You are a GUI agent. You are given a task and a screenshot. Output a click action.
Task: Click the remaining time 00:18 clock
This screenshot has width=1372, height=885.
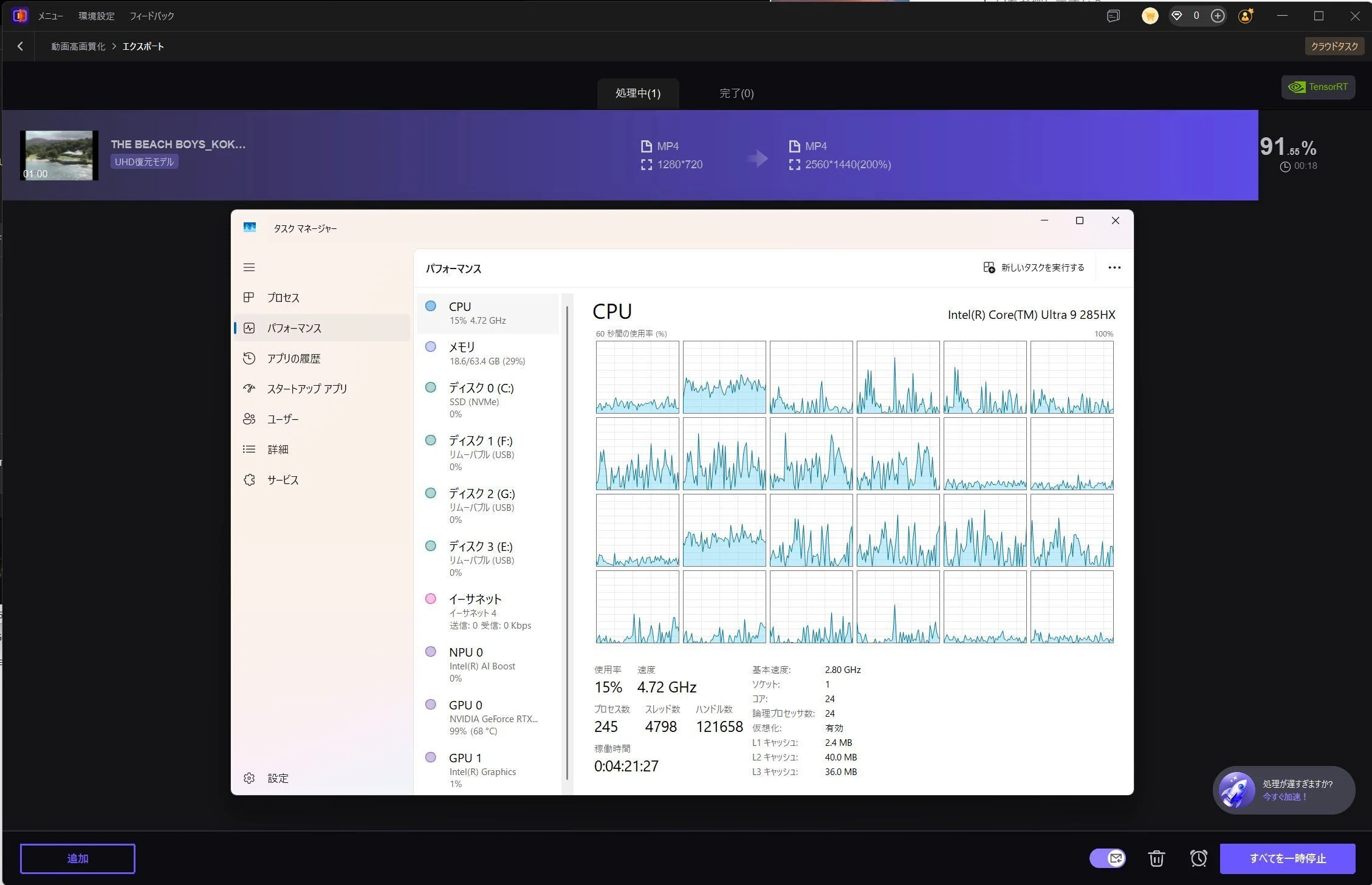(1298, 166)
